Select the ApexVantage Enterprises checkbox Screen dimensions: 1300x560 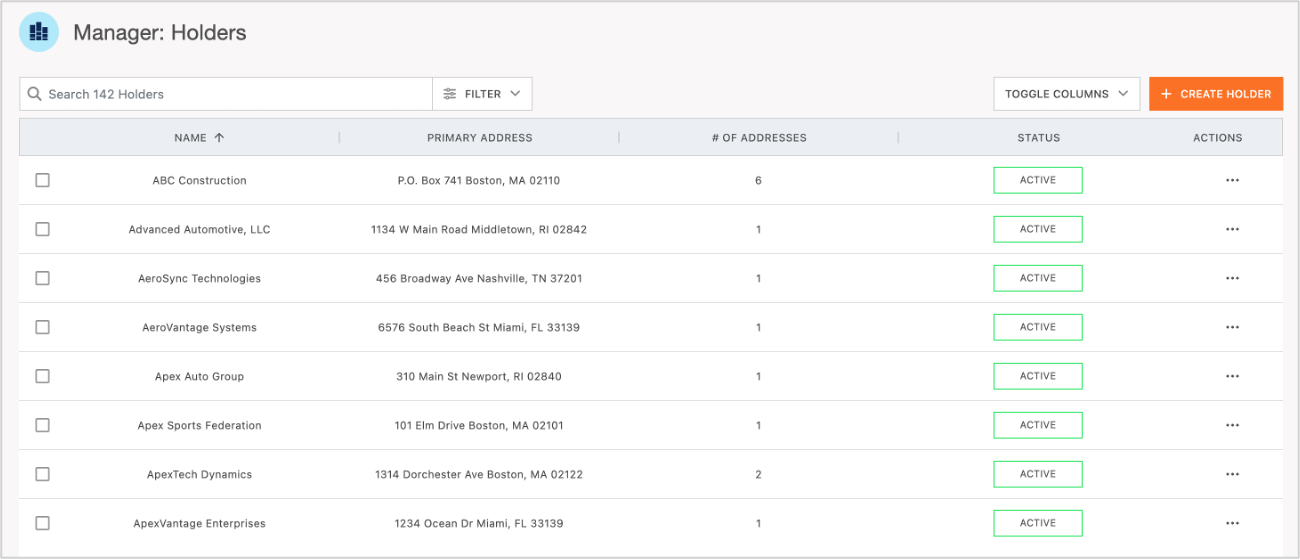pos(42,523)
